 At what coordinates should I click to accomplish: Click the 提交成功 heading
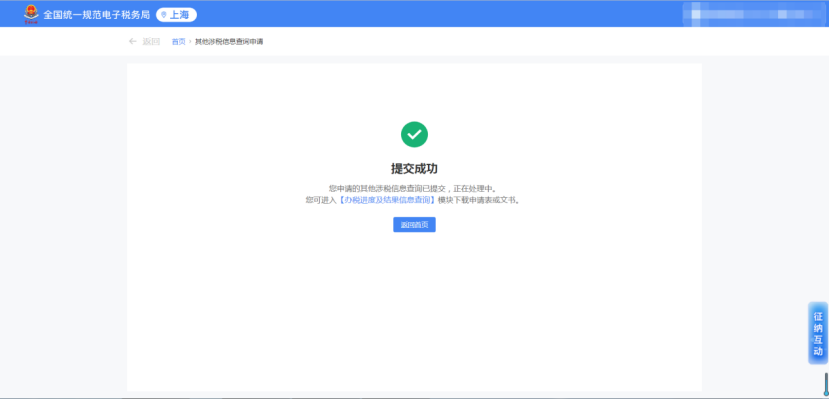414,169
